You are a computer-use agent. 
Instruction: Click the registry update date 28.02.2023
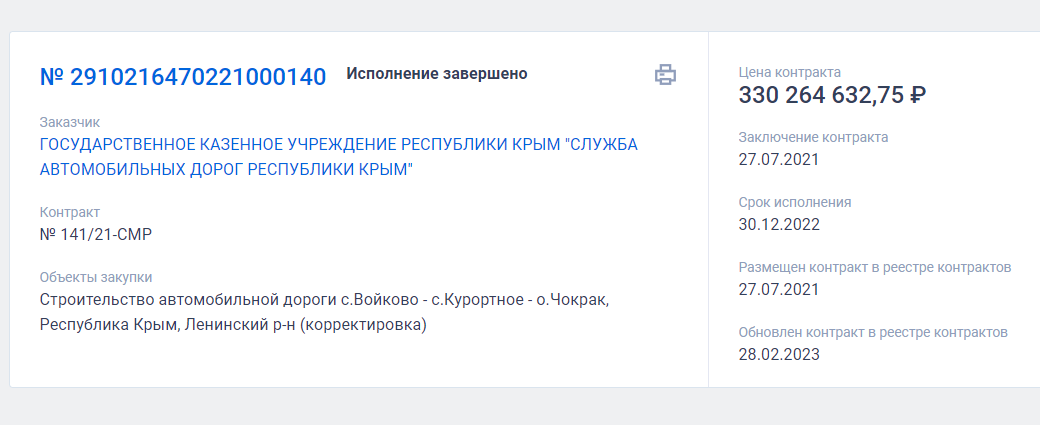click(x=779, y=354)
